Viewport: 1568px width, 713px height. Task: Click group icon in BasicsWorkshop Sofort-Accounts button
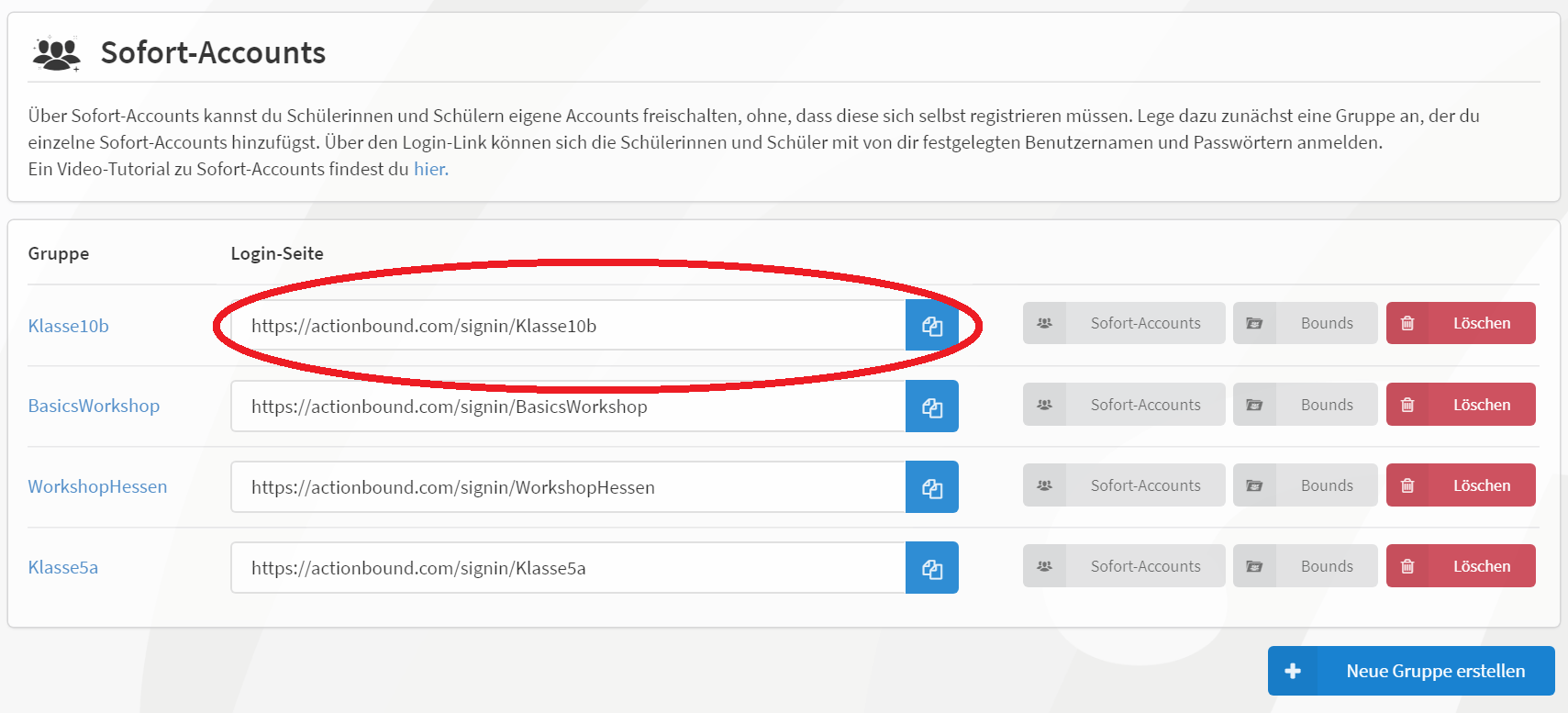[x=1044, y=405]
